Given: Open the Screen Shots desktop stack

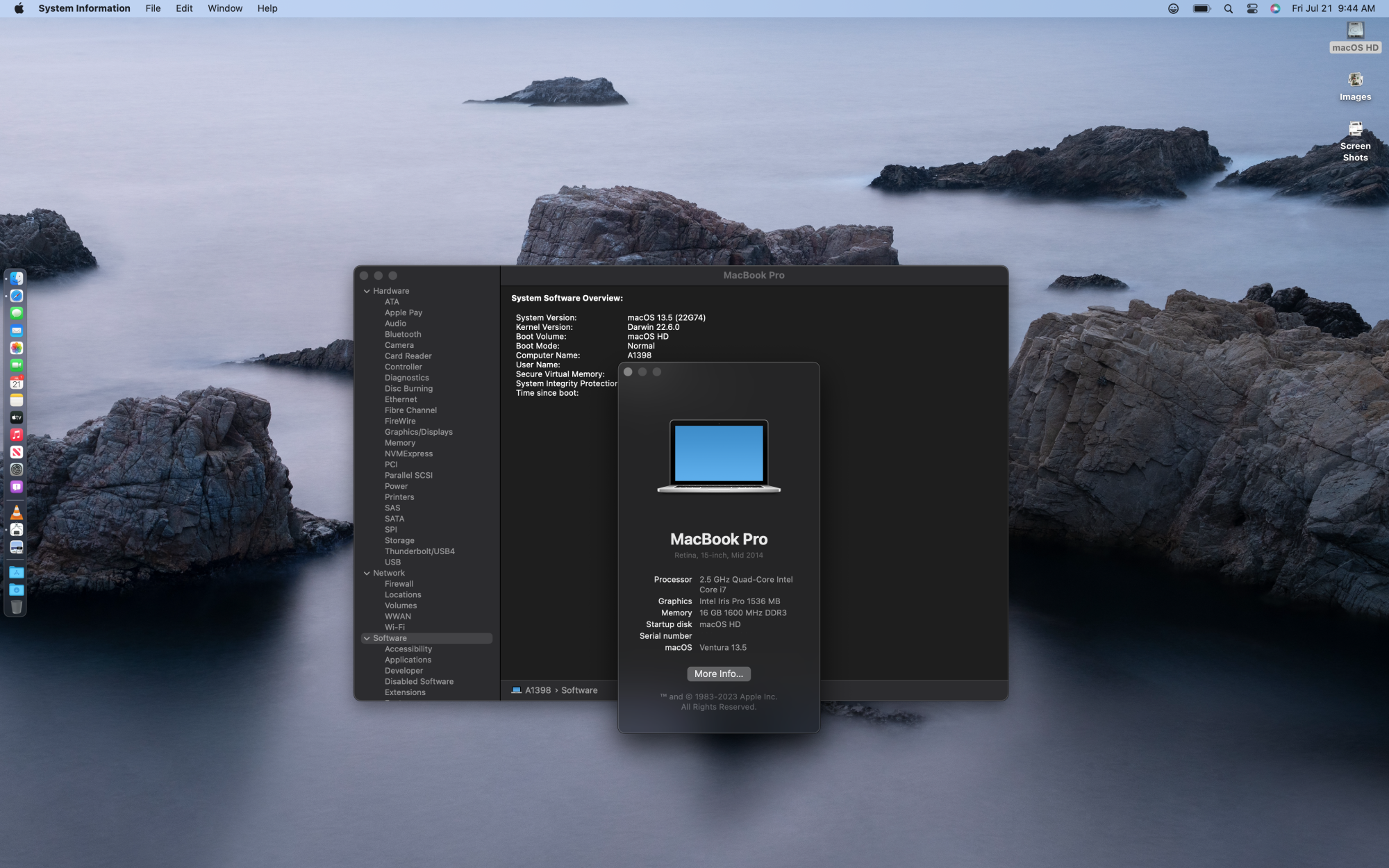Looking at the screenshot, I should click(x=1355, y=129).
